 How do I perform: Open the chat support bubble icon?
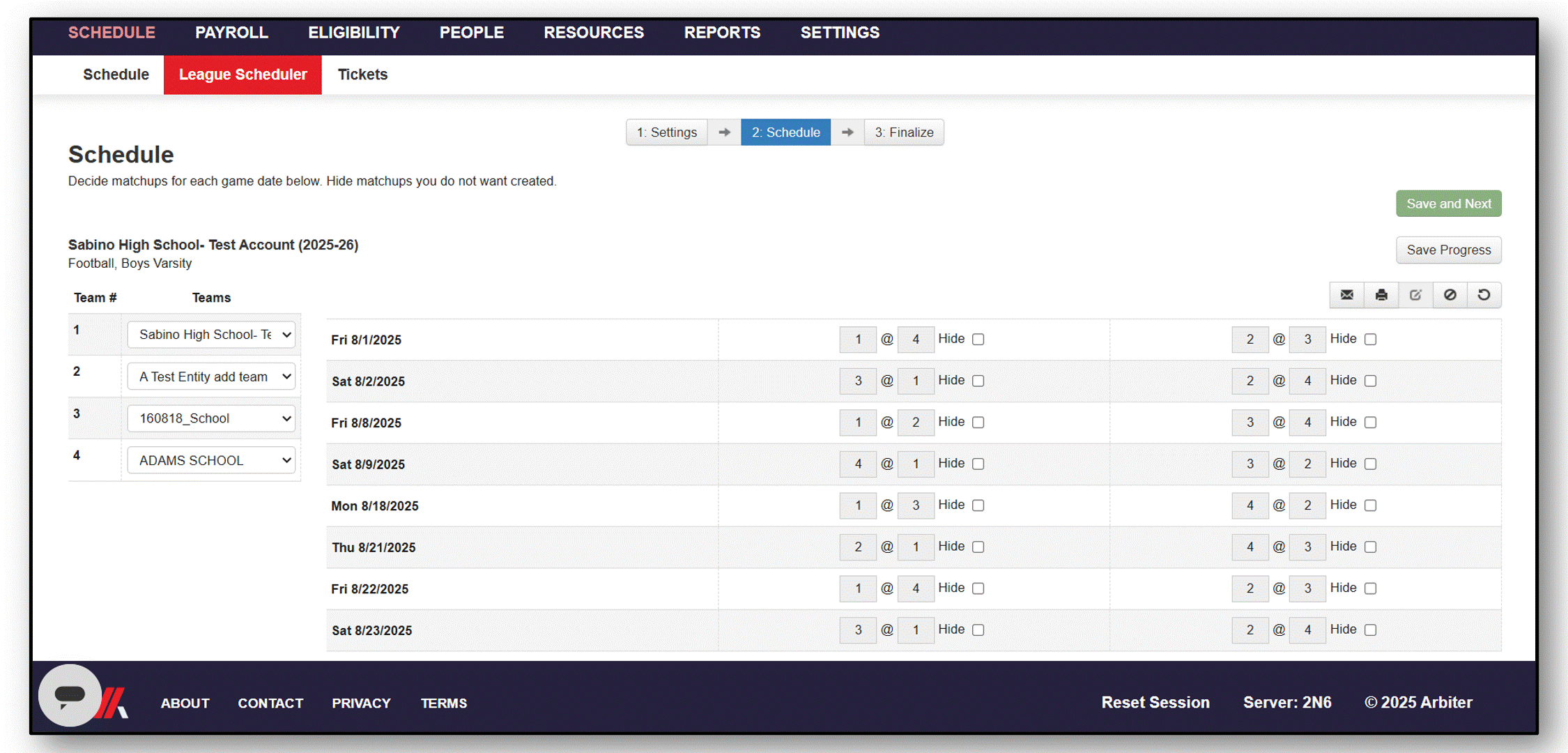click(x=70, y=696)
